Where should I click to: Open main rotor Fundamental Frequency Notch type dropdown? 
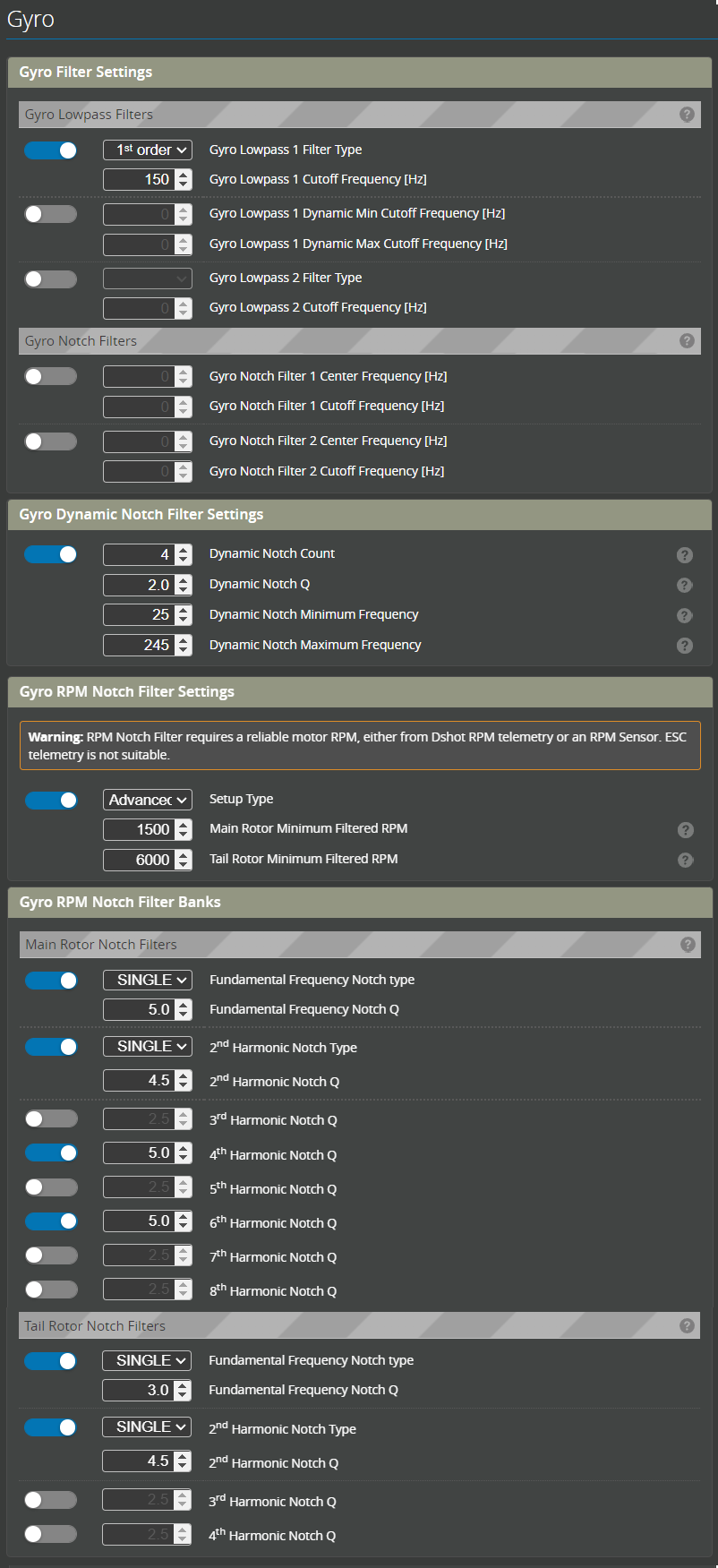point(148,981)
